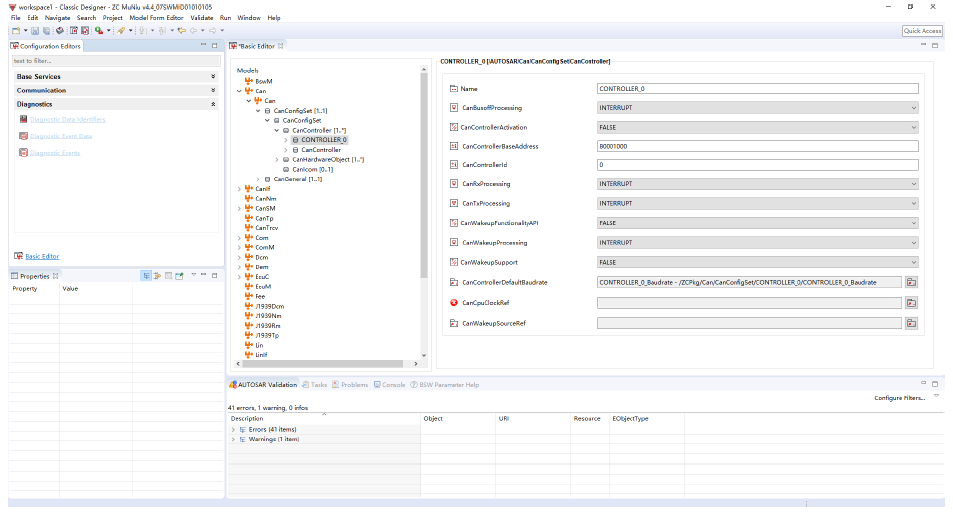The image size is (953, 513).
Task: Expand the Errors (41 items) row
Action: [233, 430]
